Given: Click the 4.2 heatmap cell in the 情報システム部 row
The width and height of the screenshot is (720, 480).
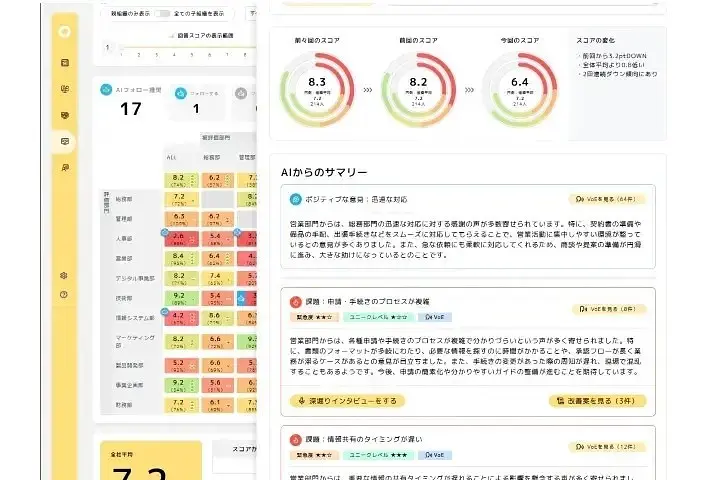Looking at the screenshot, I should tap(181, 318).
